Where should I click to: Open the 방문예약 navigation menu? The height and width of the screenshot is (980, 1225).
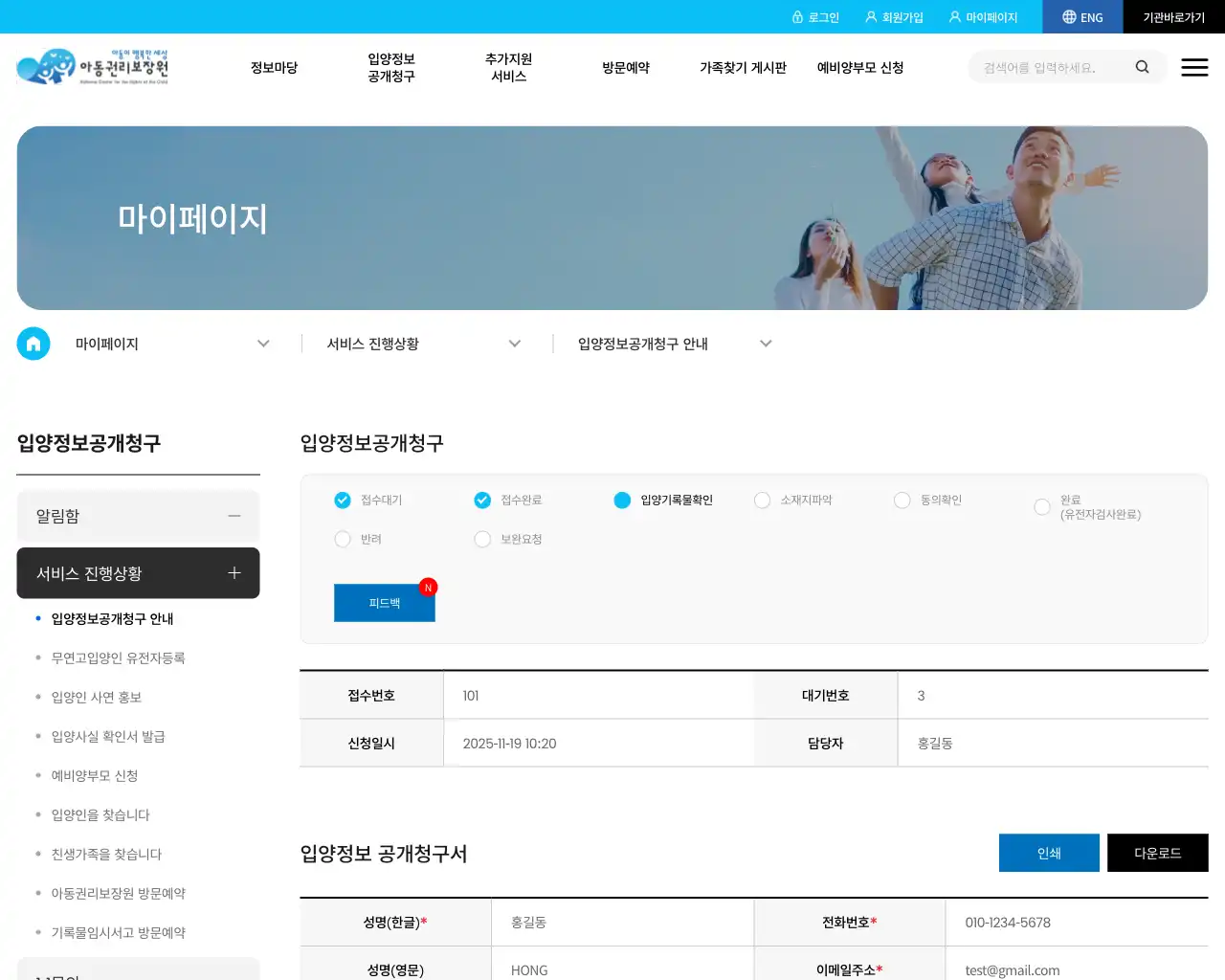tap(626, 67)
